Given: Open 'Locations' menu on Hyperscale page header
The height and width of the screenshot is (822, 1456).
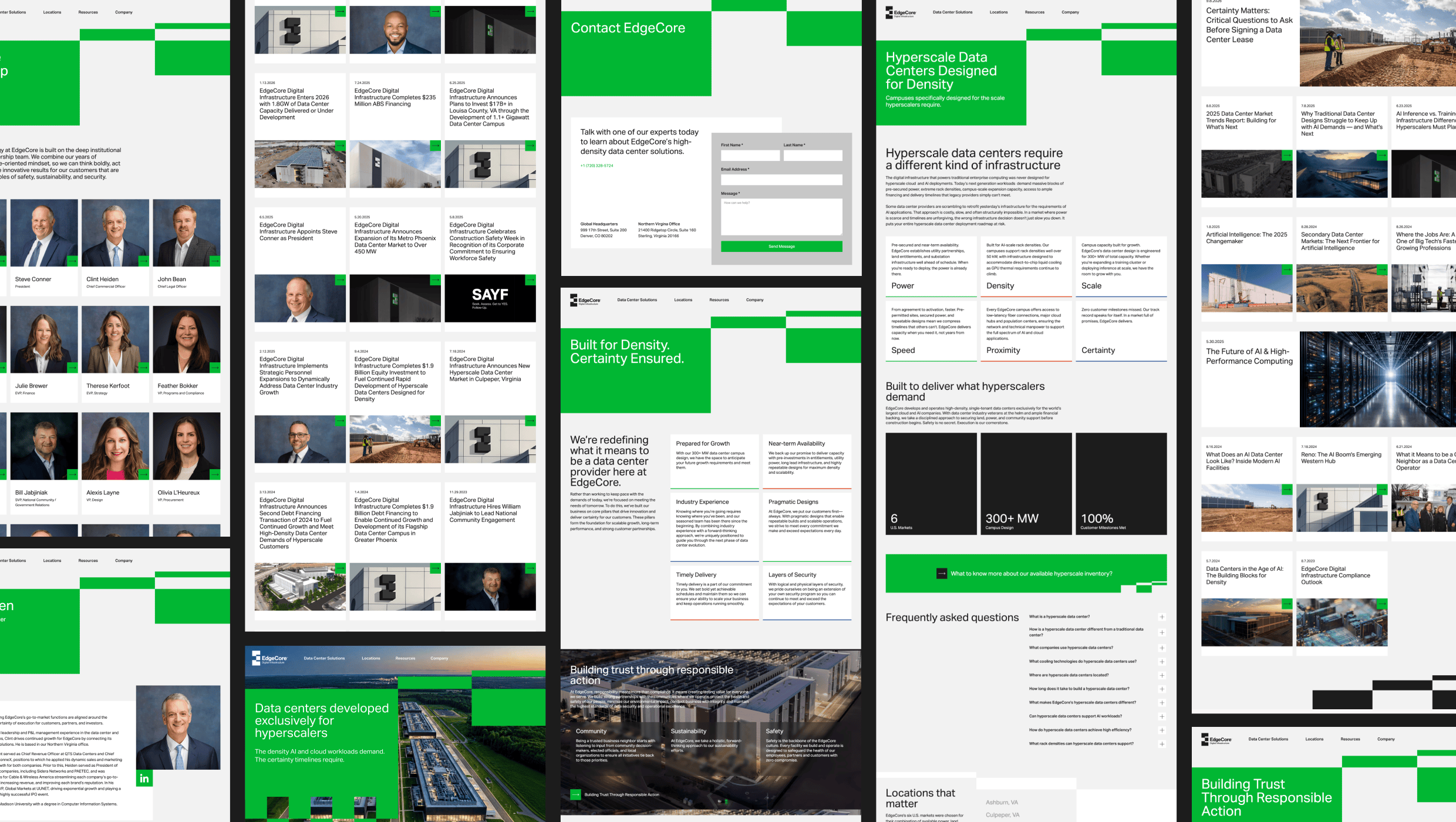Looking at the screenshot, I should 999,12.
